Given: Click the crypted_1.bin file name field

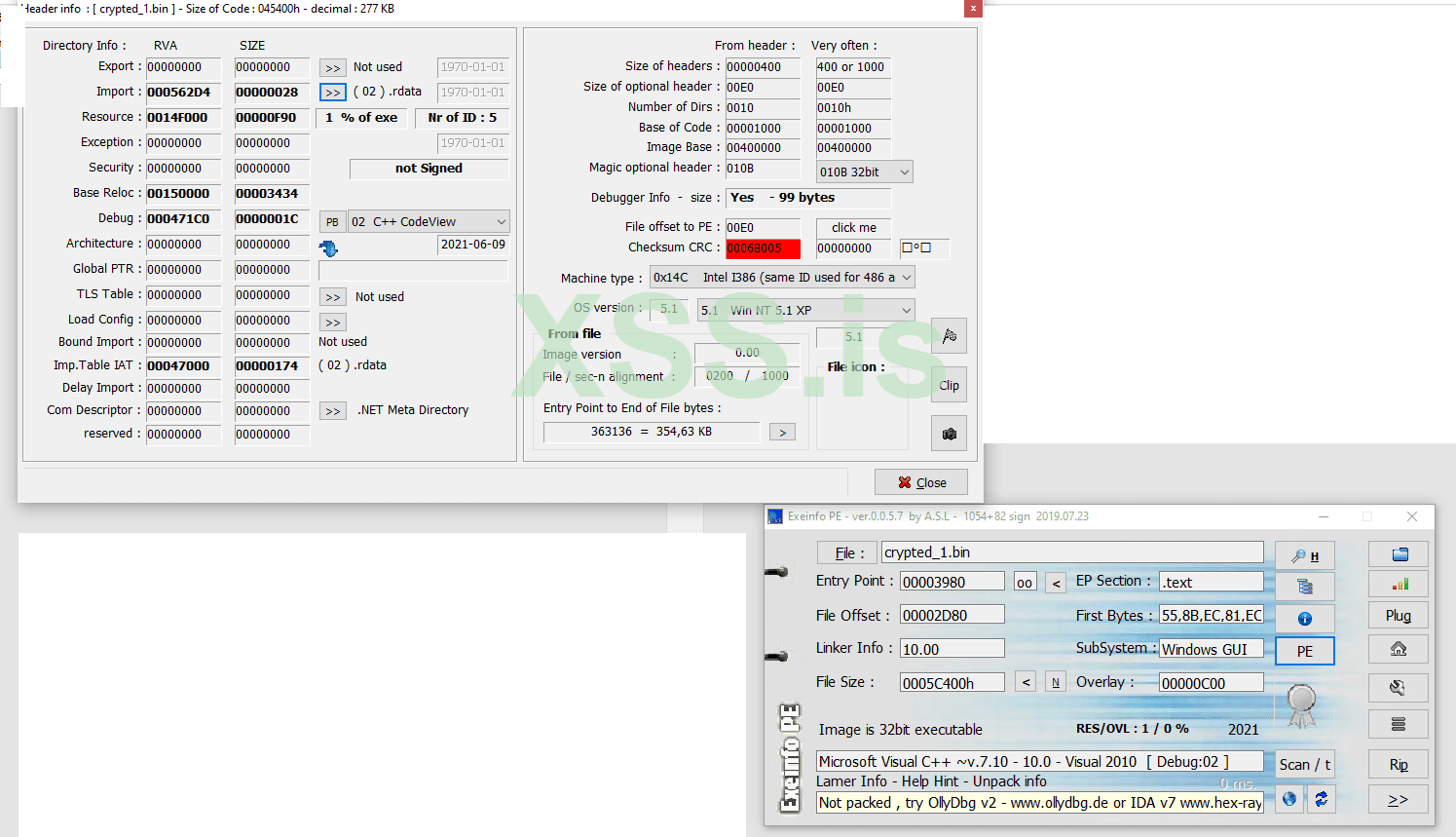Looking at the screenshot, I should coord(1072,552).
